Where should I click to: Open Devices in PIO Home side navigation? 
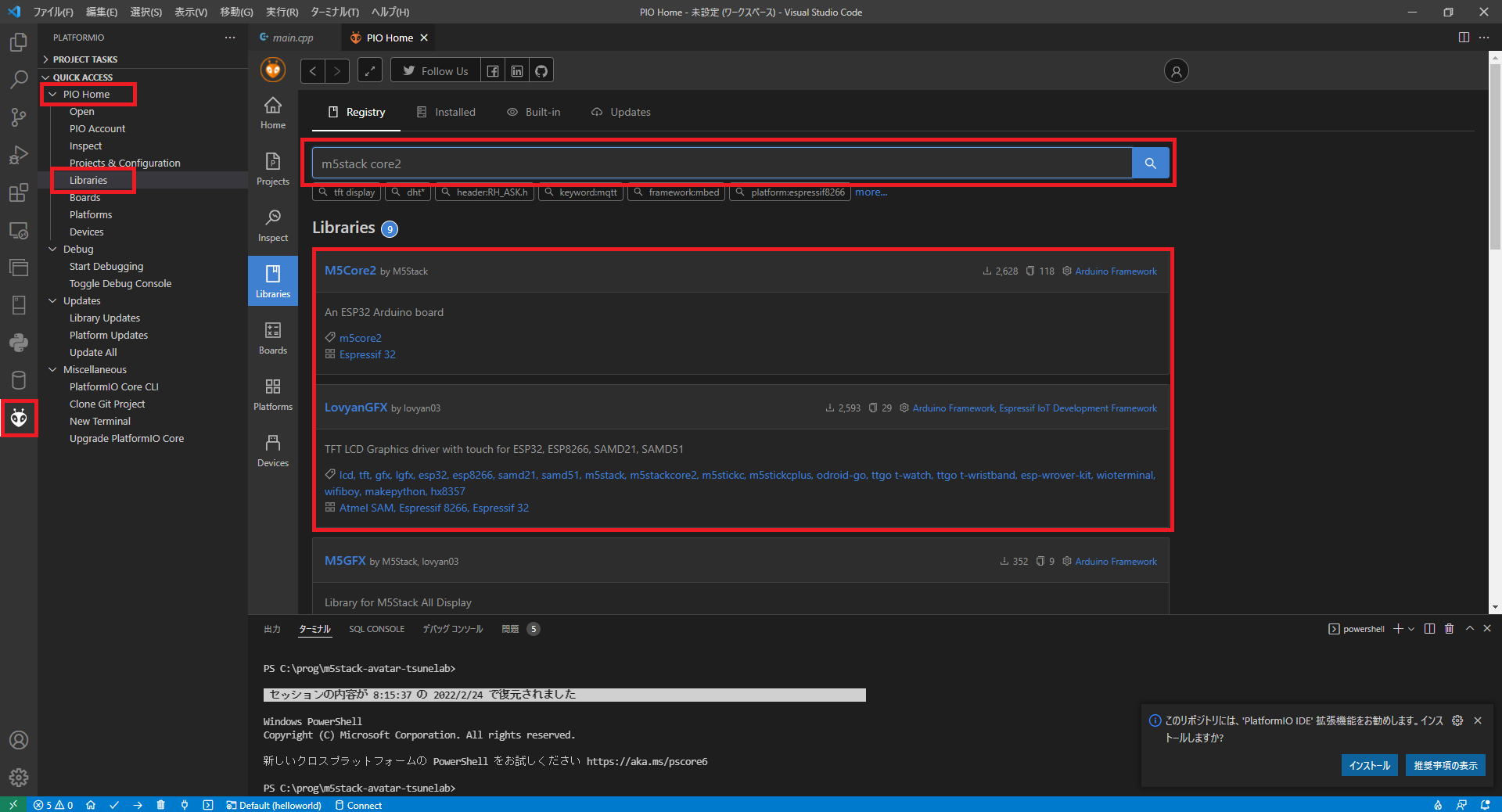(272, 451)
